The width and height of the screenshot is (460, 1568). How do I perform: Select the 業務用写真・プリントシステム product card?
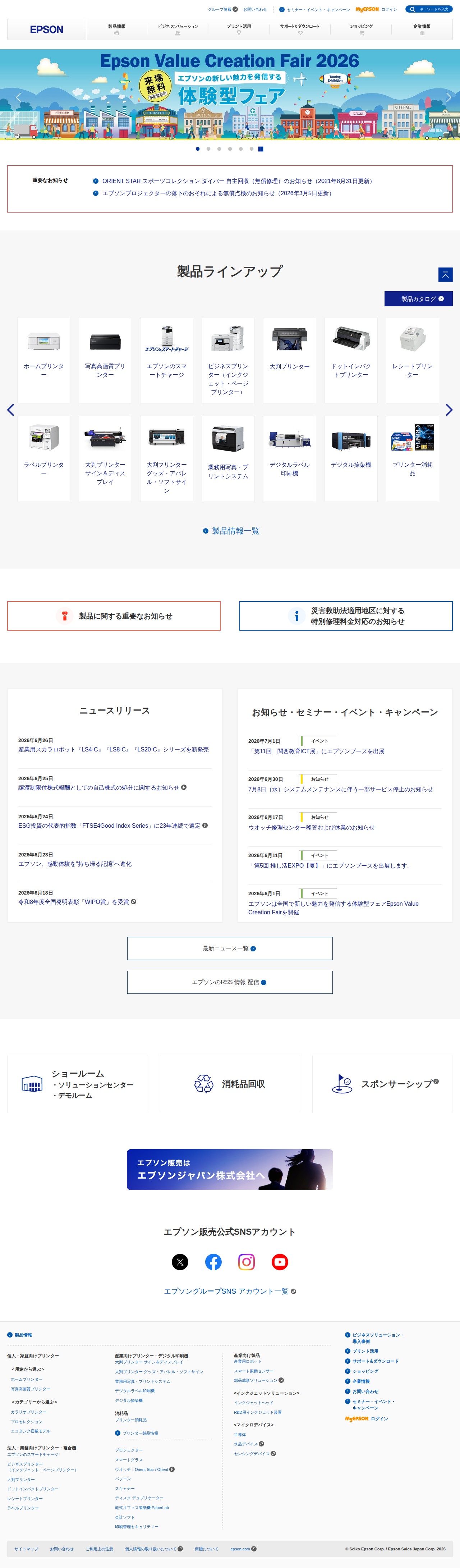(228, 458)
